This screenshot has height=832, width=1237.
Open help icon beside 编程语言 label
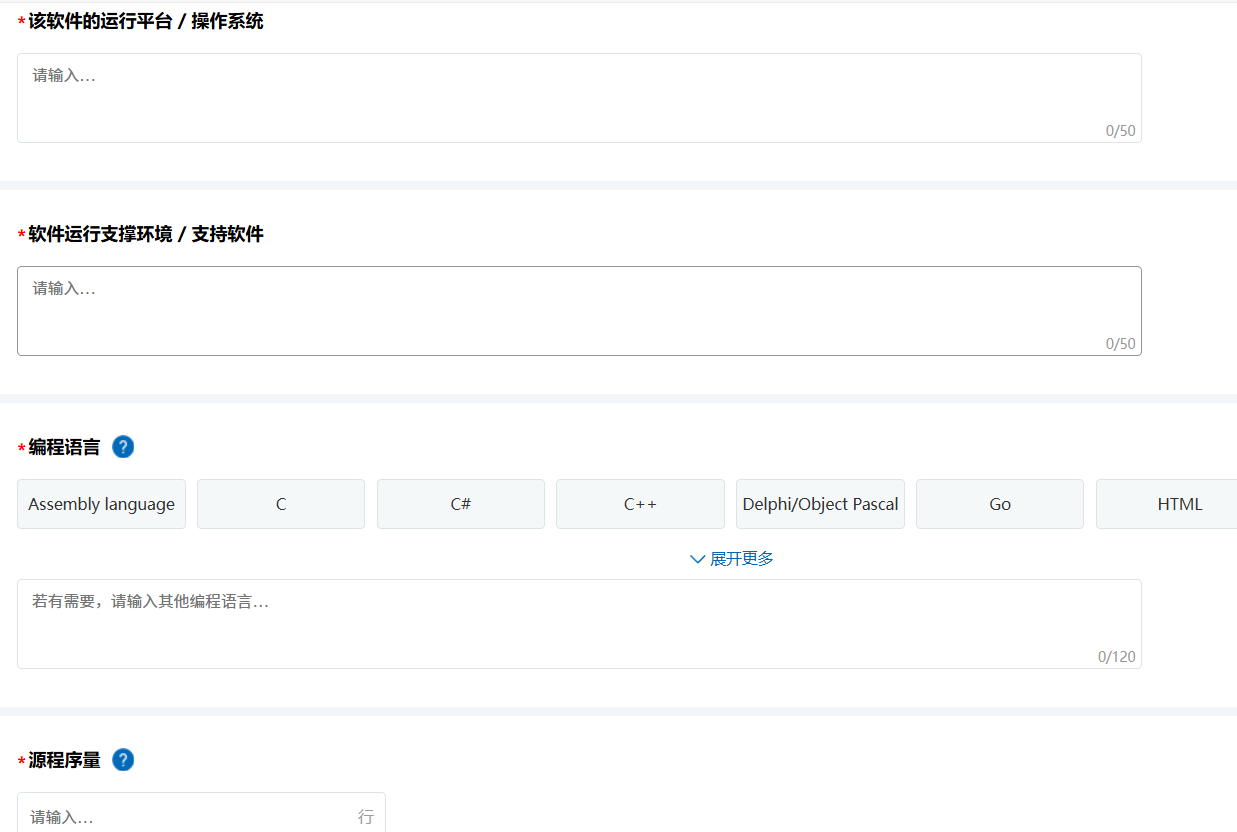[123, 447]
